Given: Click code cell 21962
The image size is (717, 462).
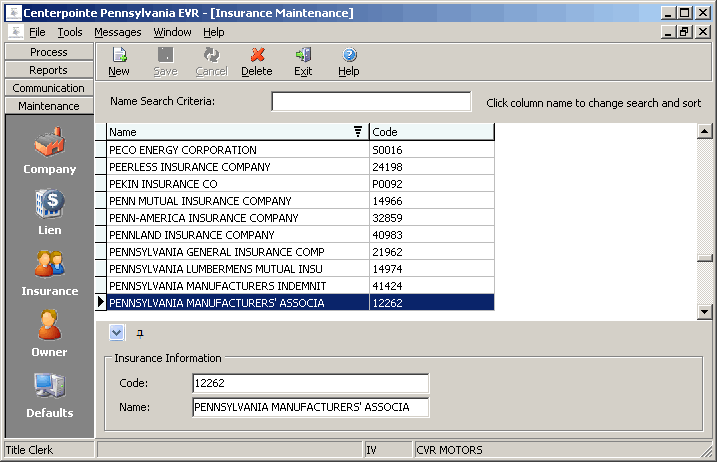Looking at the screenshot, I should (432, 252).
